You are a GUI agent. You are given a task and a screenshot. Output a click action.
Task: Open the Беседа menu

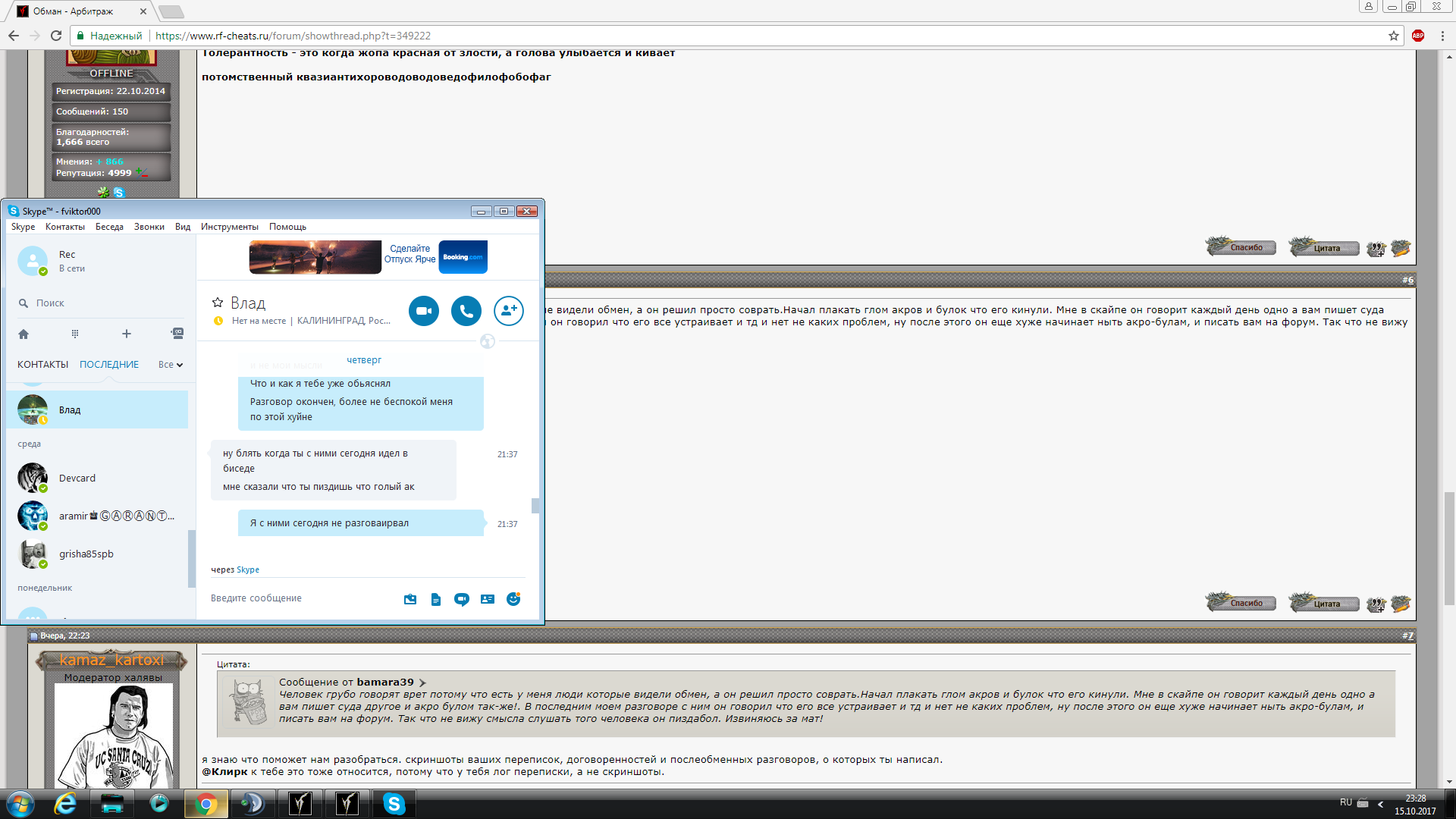(109, 227)
